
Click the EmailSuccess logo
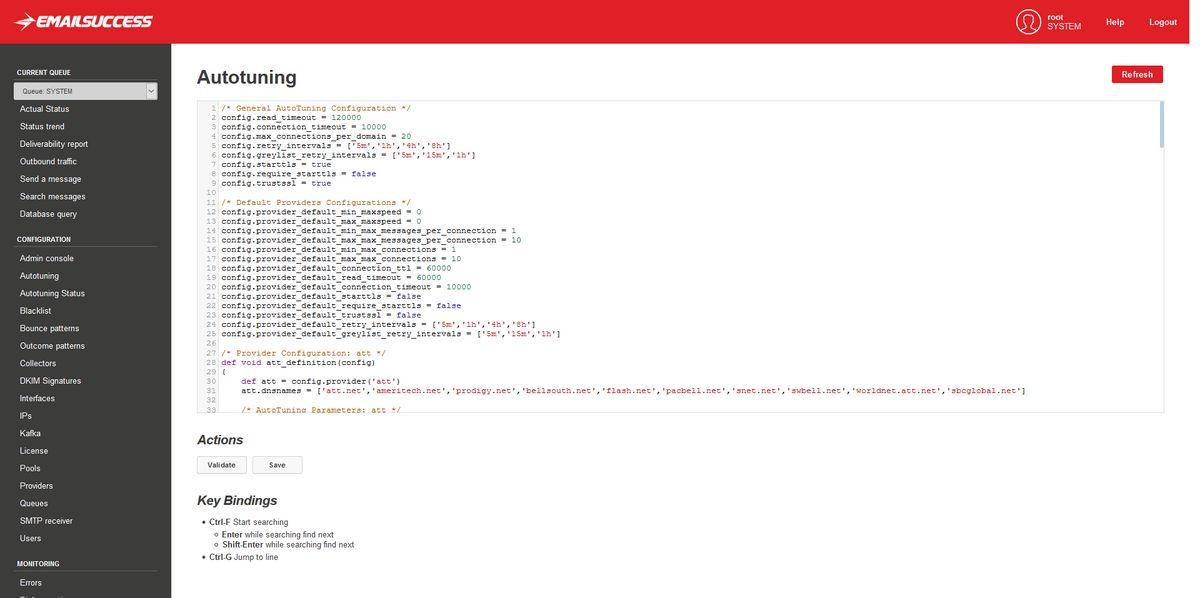tap(84, 21)
